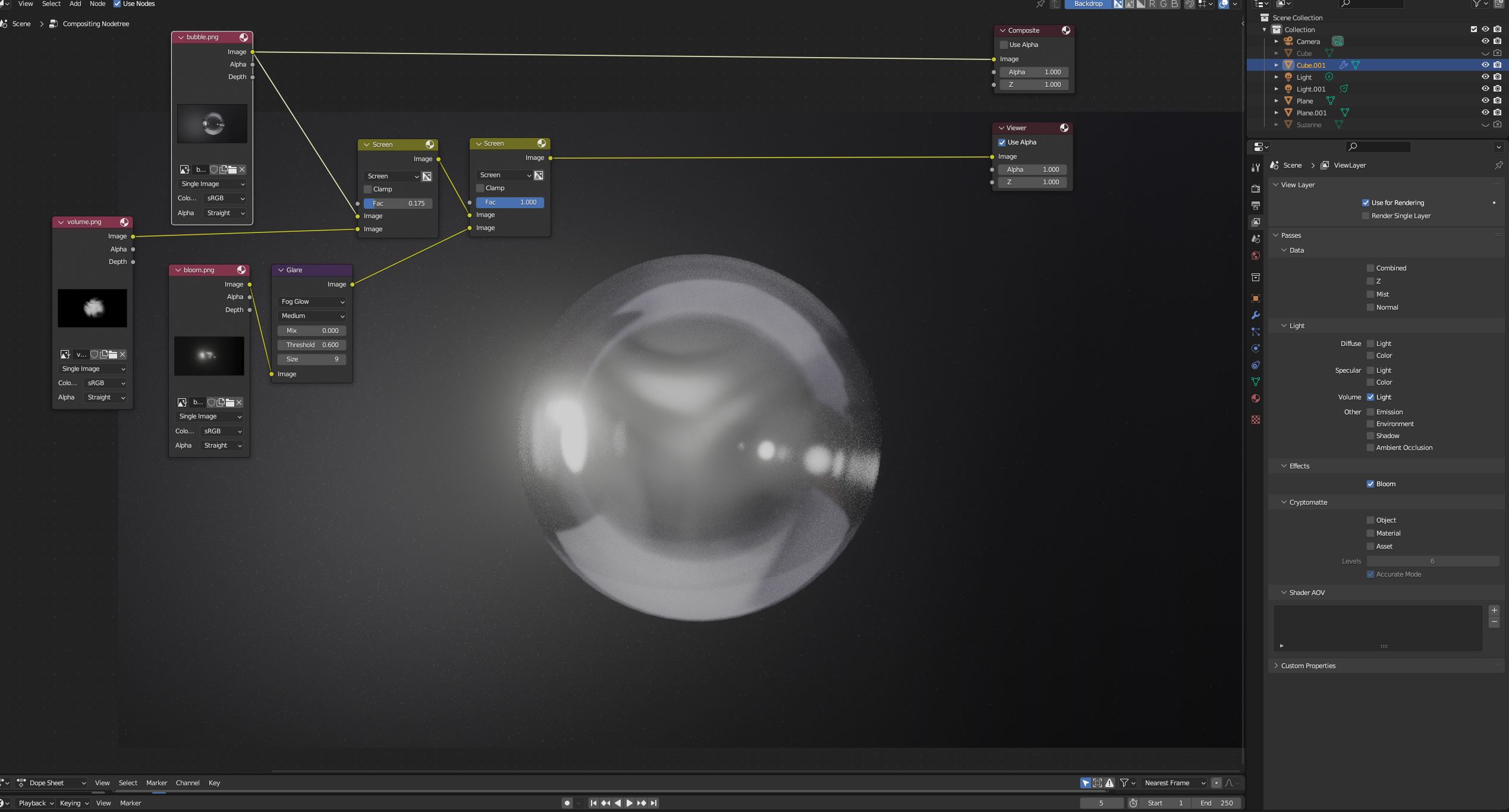Disable the Bloom effects pass
This screenshot has height=812, width=1509.
pos(1370,484)
